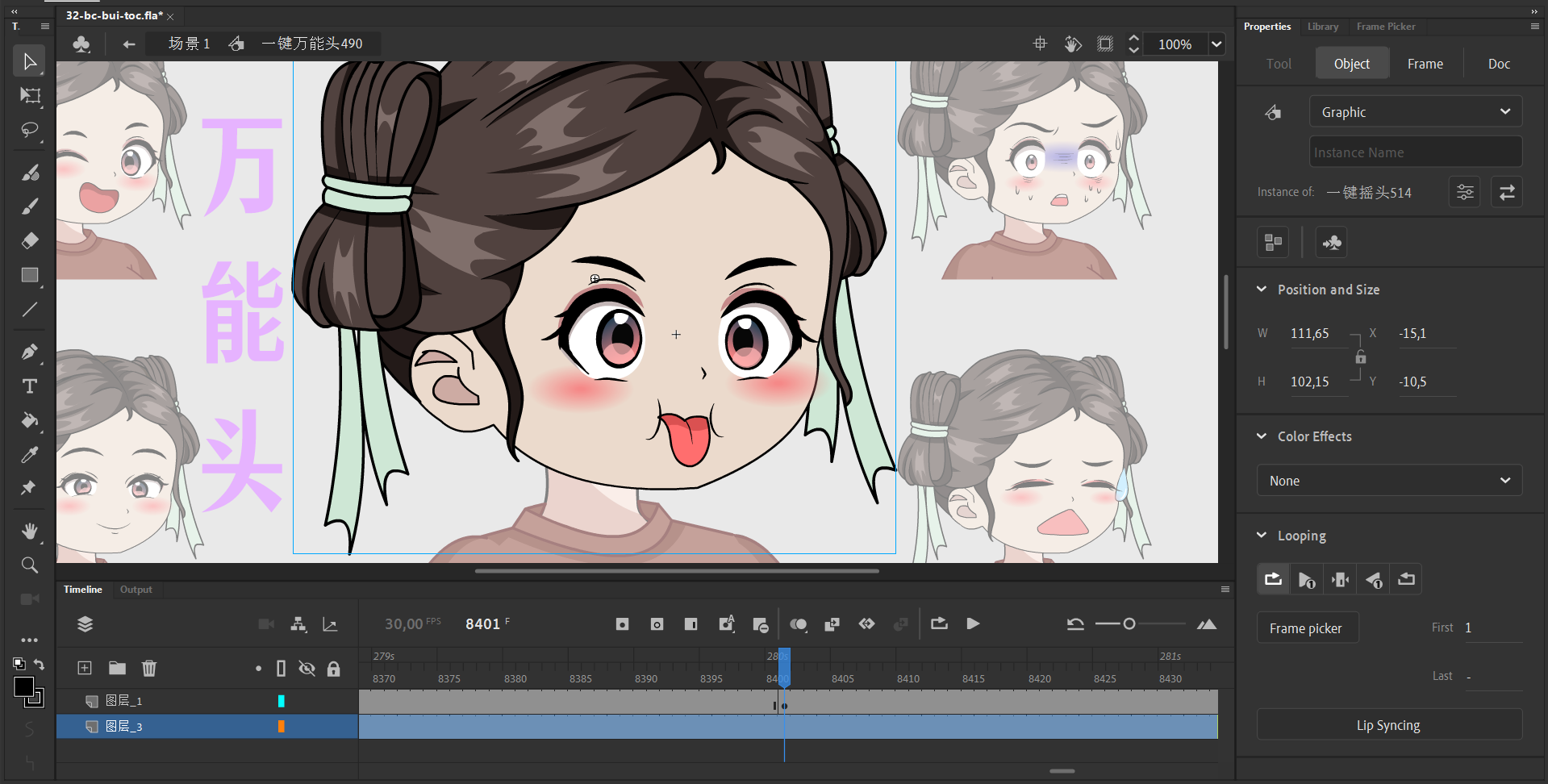Collapse the Position and Size section
Viewport: 1548px width, 784px height.
point(1262,290)
